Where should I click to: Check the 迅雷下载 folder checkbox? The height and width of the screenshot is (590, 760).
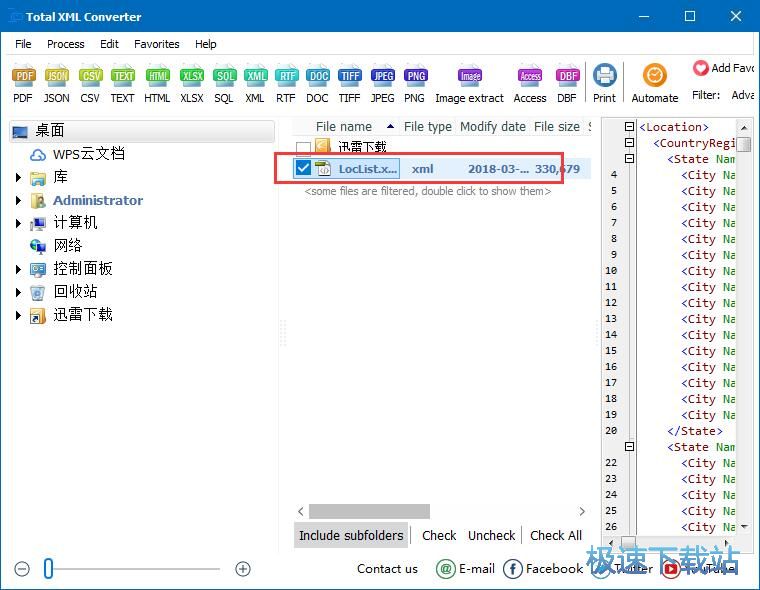click(x=303, y=147)
